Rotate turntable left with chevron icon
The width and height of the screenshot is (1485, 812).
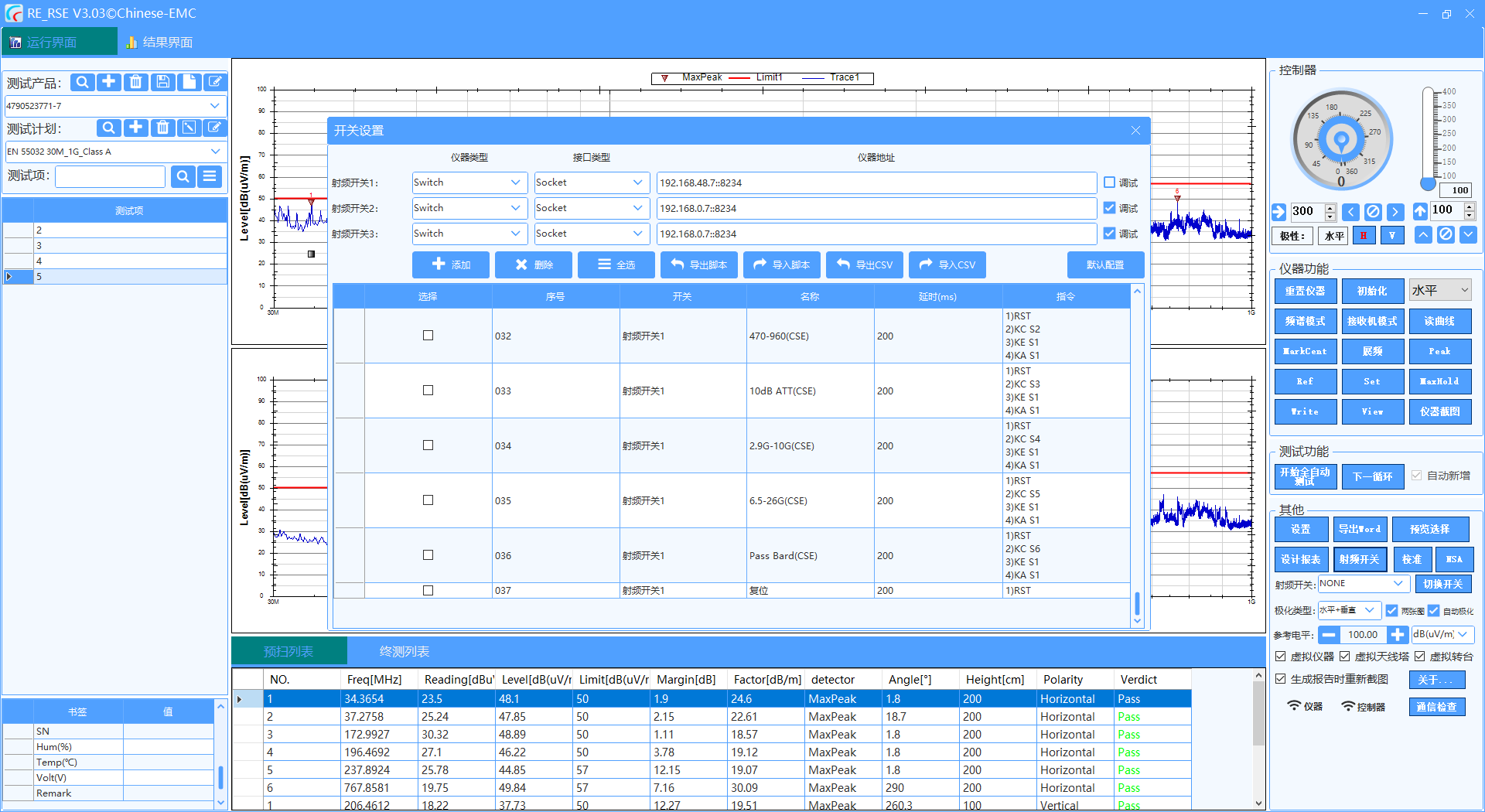coord(1350,211)
